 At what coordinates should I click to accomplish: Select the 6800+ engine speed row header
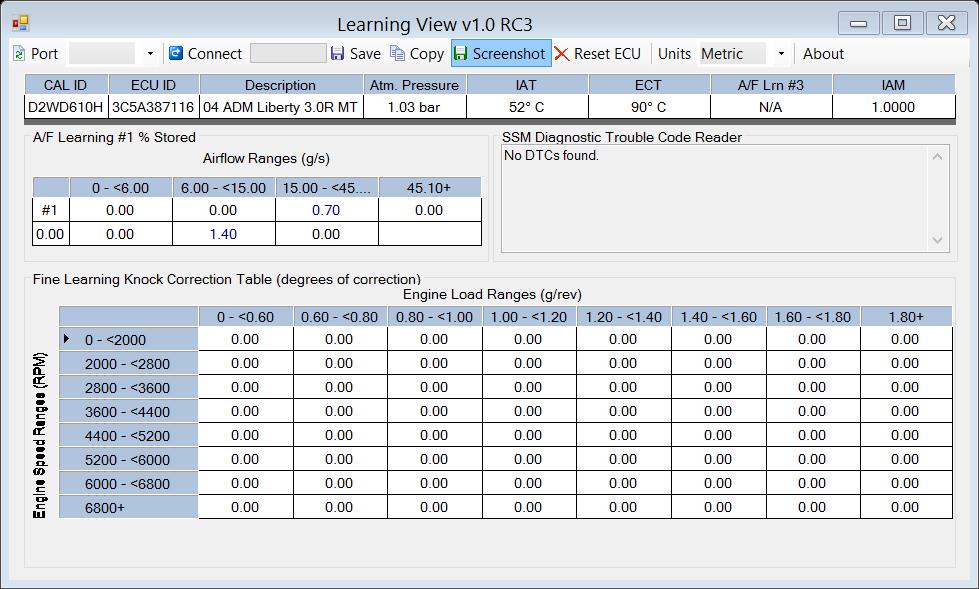(x=129, y=507)
